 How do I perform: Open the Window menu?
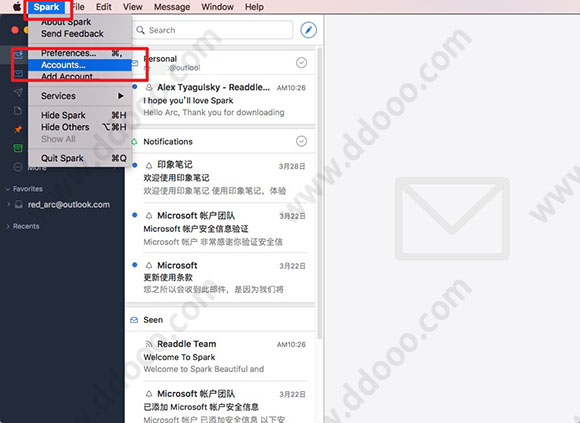click(217, 7)
